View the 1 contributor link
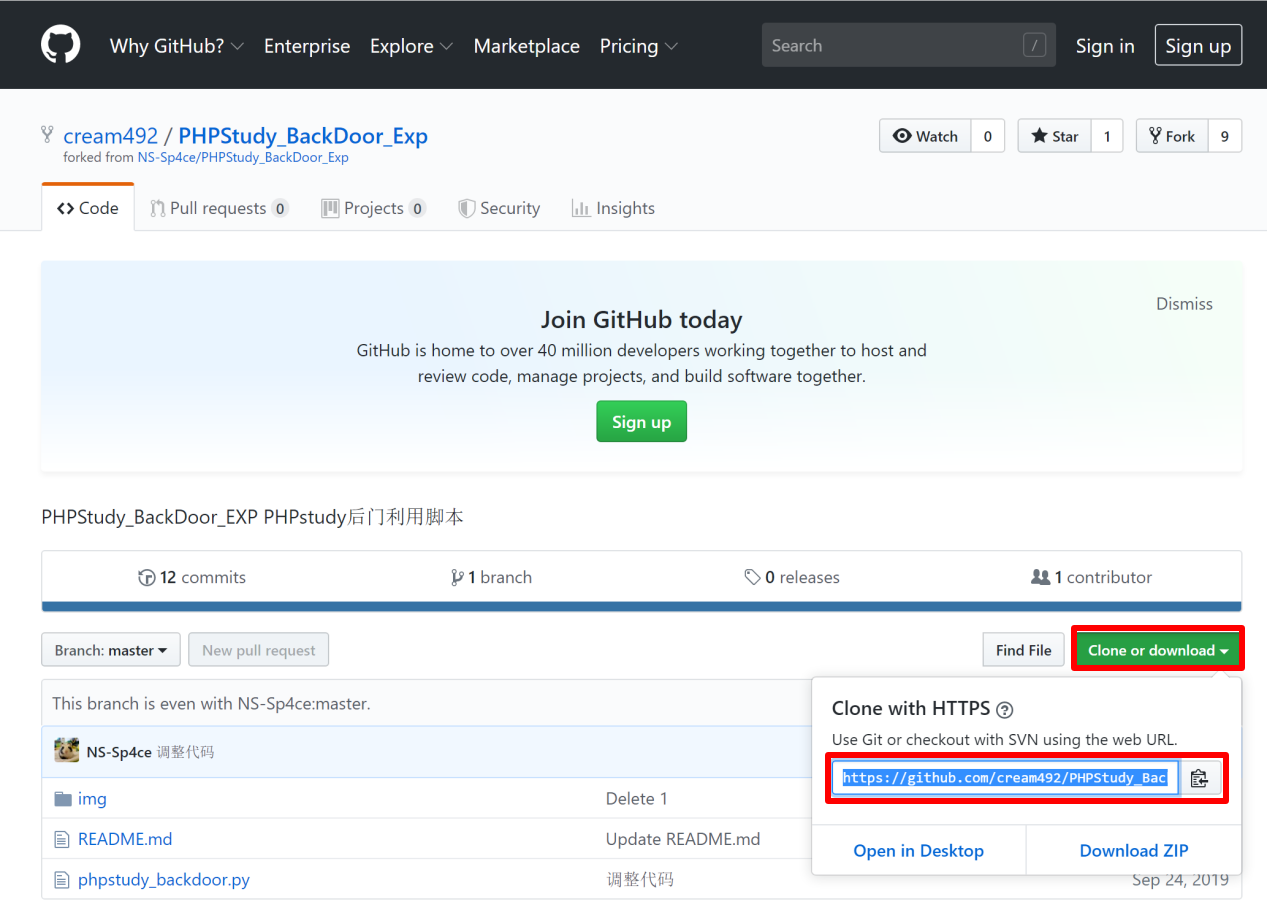The width and height of the screenshot is (1267, 910). (1091, 577)
